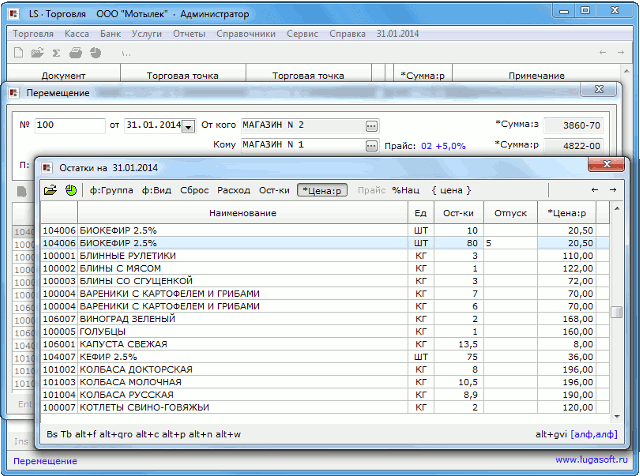Image resolution: width=640 pixels, height=476 pixels.
Task: Open the Справочники menu
Action: (246, 34)
